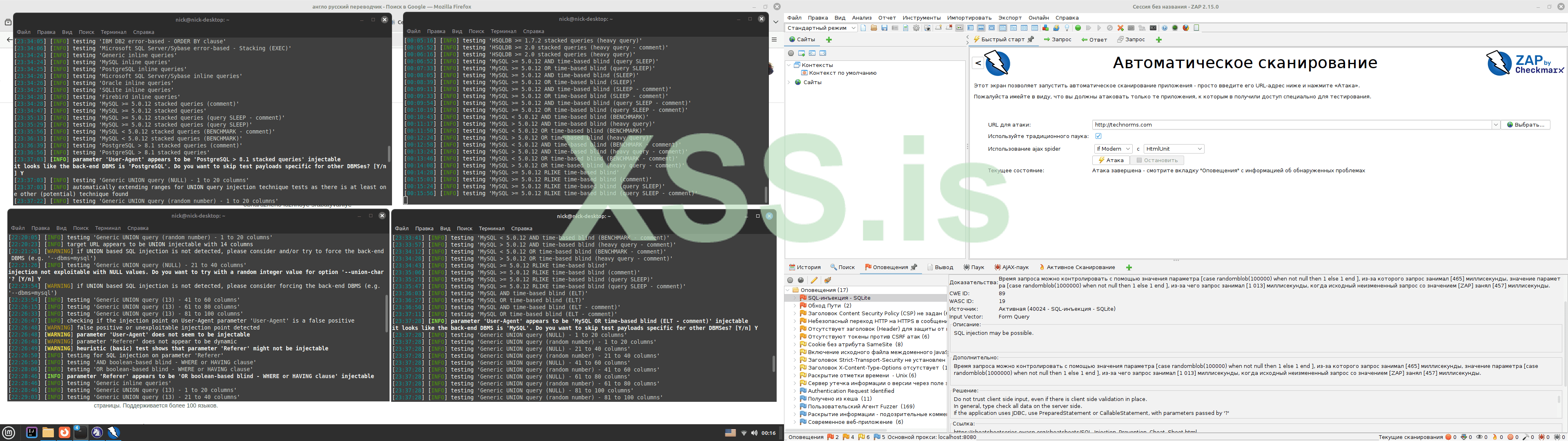Click the pencil edit alert icon
The width and height of the screenshot is (1568, 441).
814,280
